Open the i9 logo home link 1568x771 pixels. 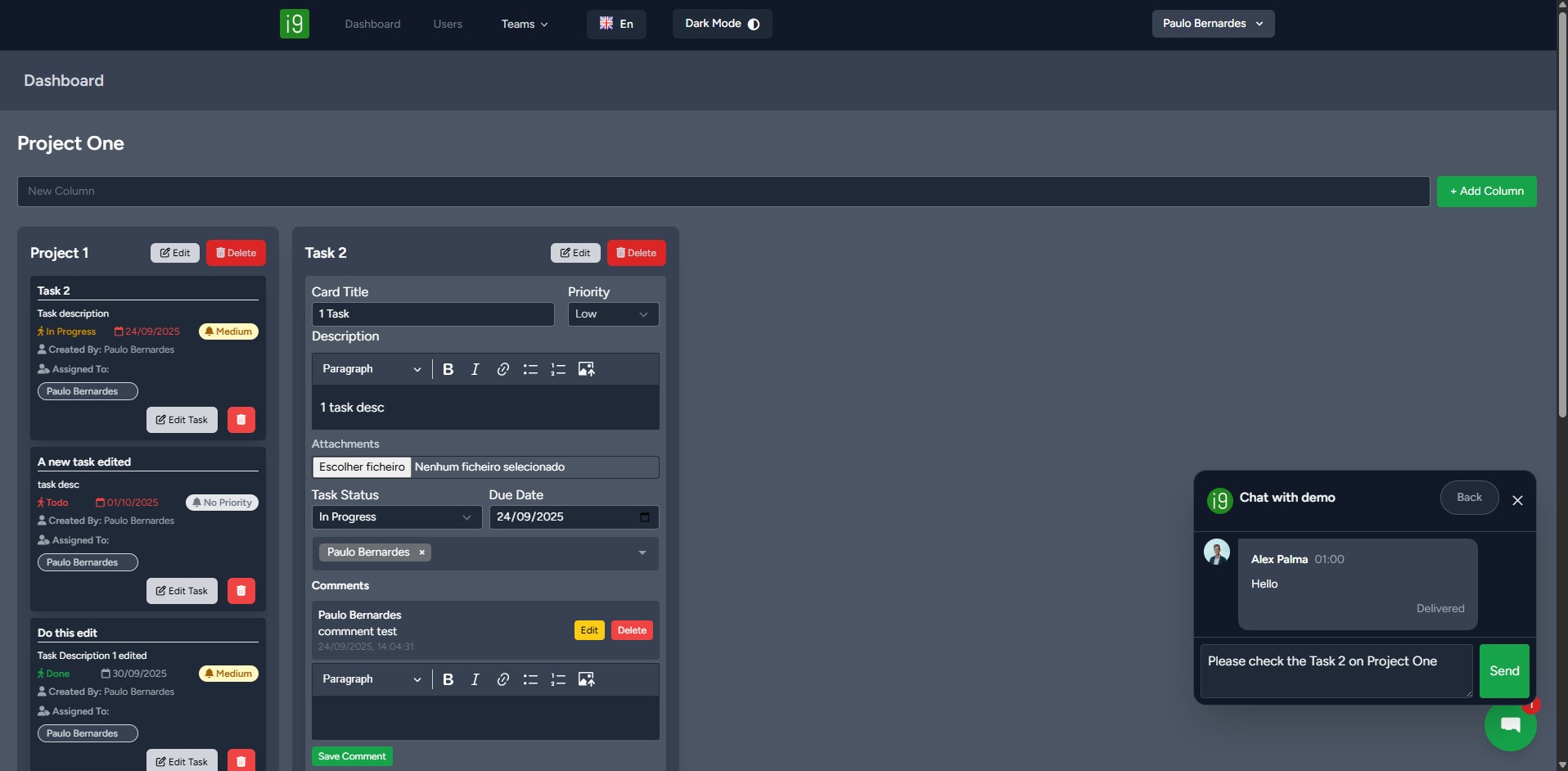pos(295,24)
